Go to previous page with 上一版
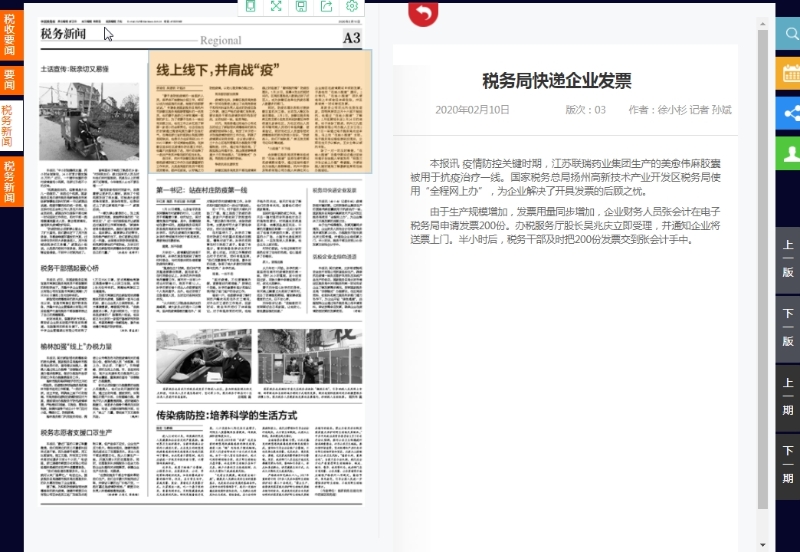The width and height of the screenshot is (800, 552). (788, 260)
